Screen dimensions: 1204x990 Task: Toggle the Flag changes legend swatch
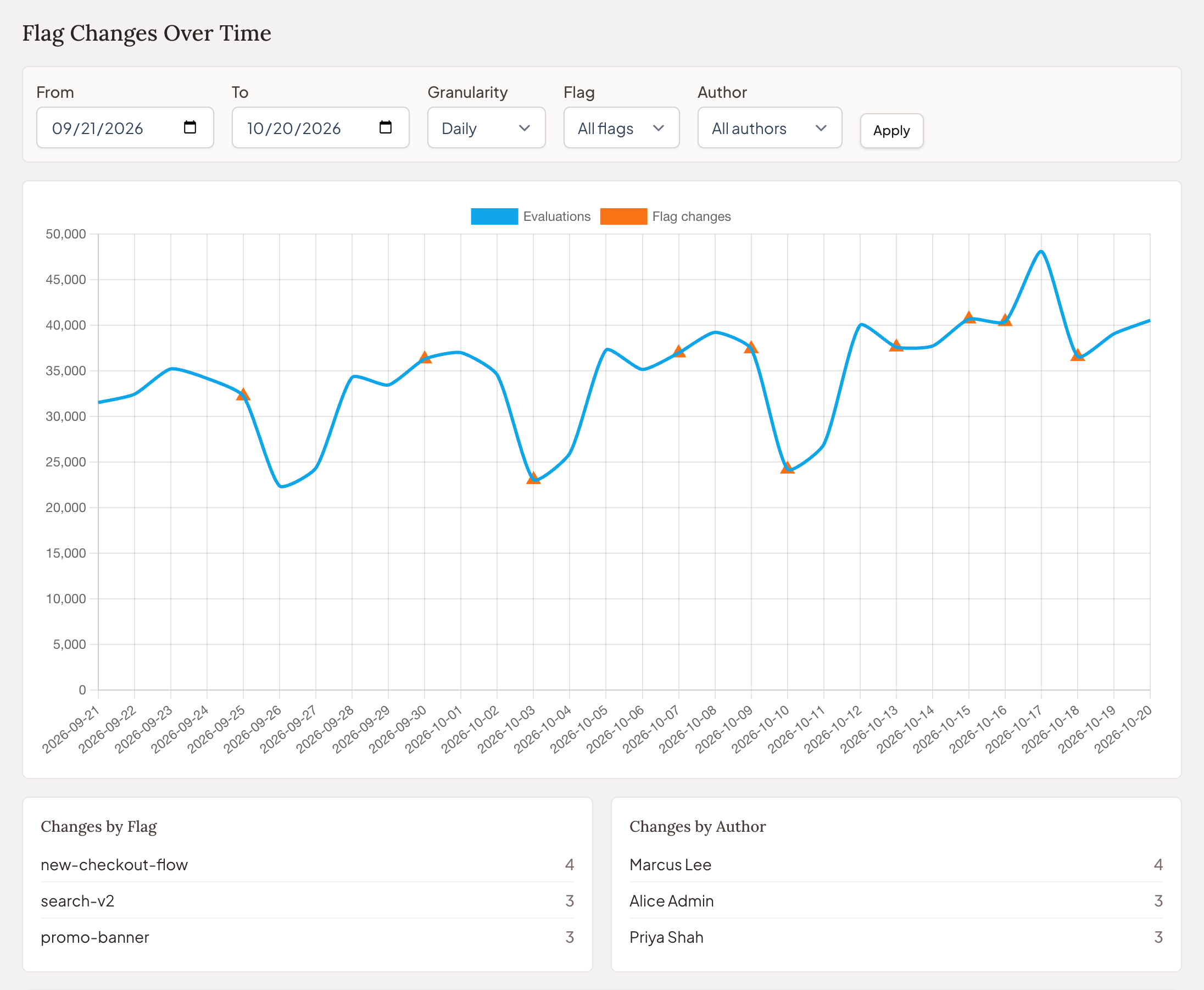point(623,216)
